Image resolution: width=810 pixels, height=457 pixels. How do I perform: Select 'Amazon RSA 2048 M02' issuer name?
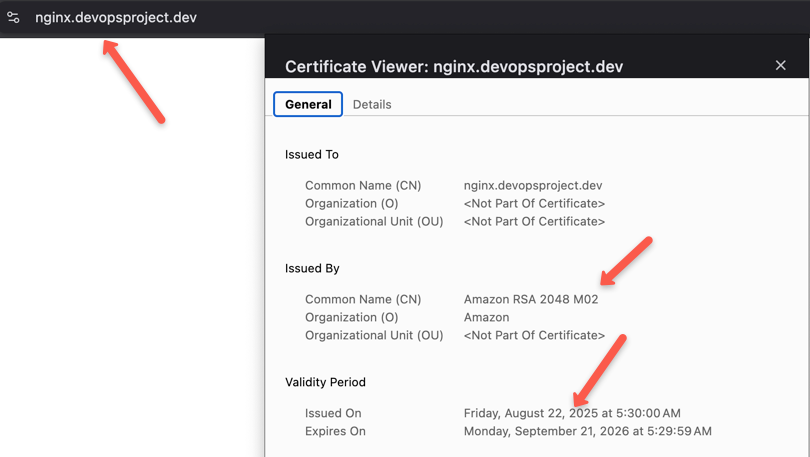(531, 300)
